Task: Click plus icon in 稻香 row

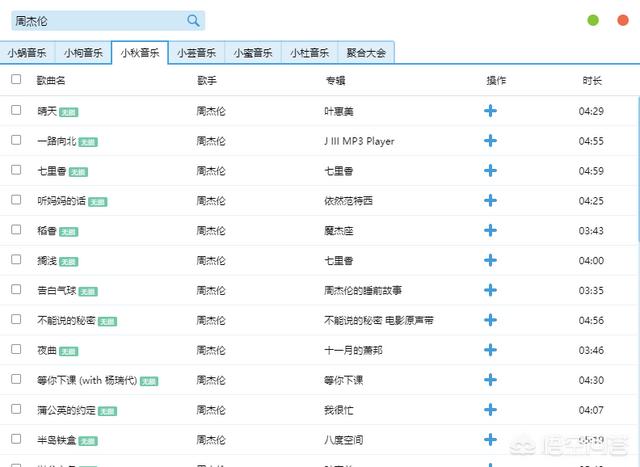Action: point(490,231)
